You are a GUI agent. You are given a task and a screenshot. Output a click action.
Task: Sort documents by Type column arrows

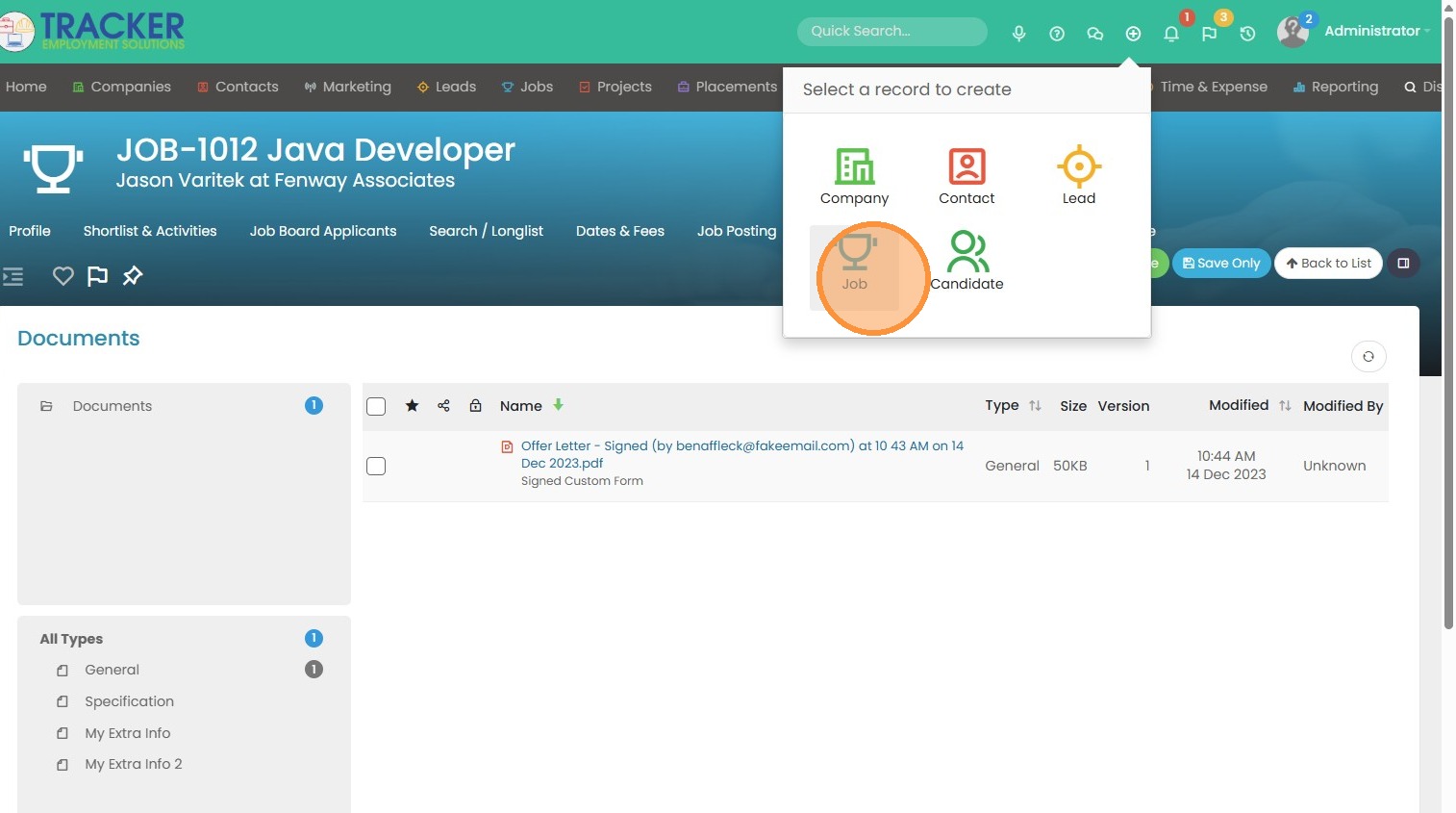[x=1035, y=406]
